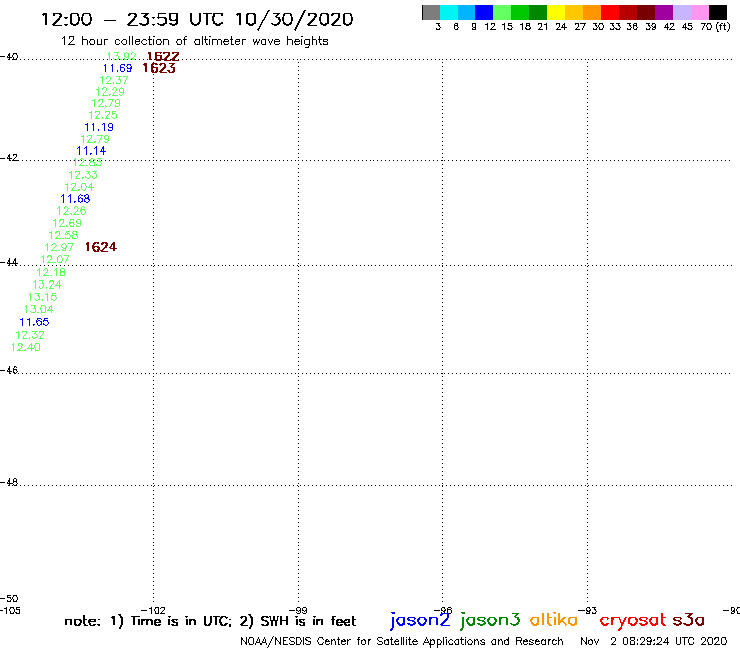Click the date range title at the top

tap(197, 19)
